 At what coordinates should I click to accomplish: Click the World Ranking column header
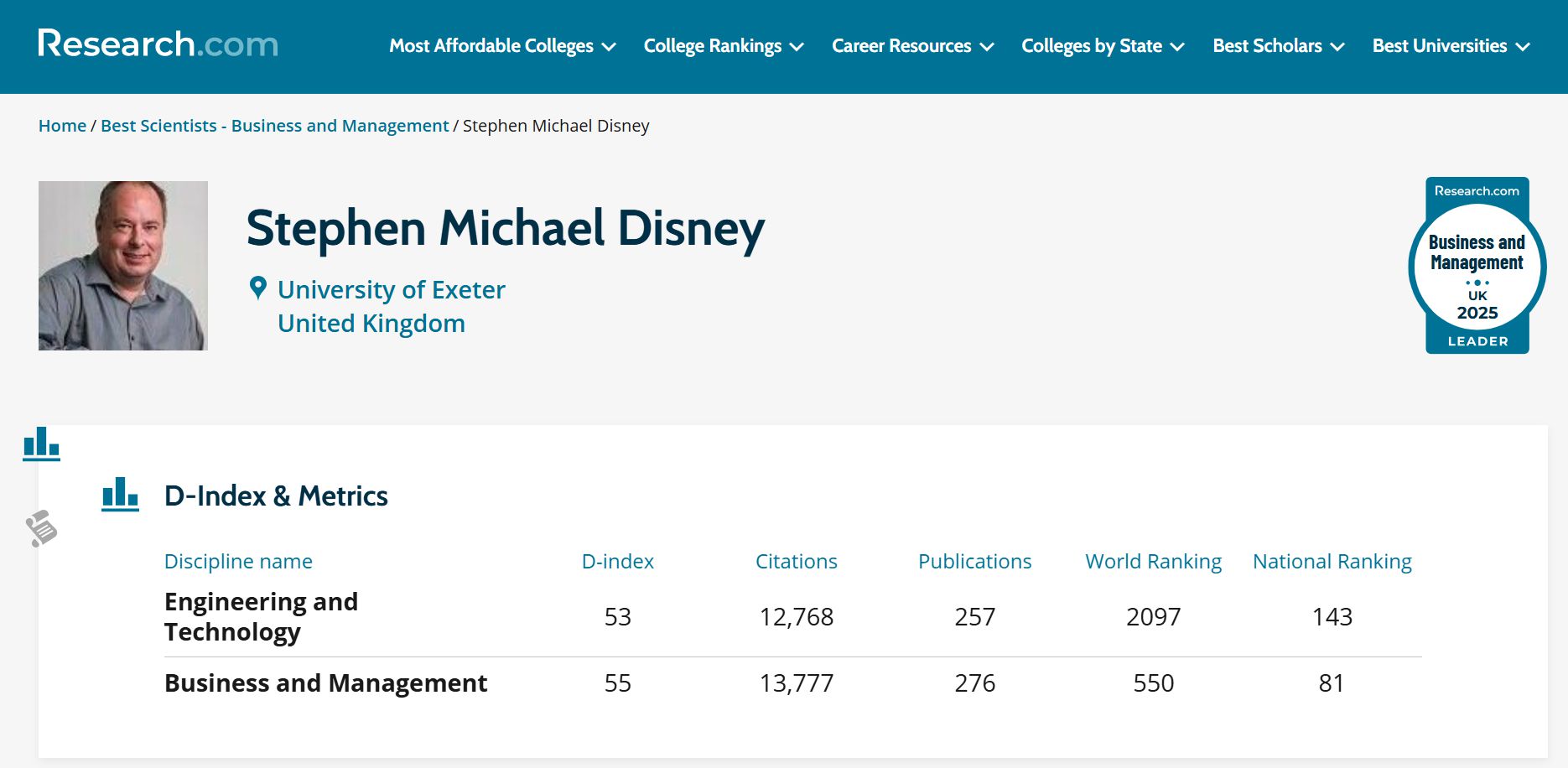1153,562
